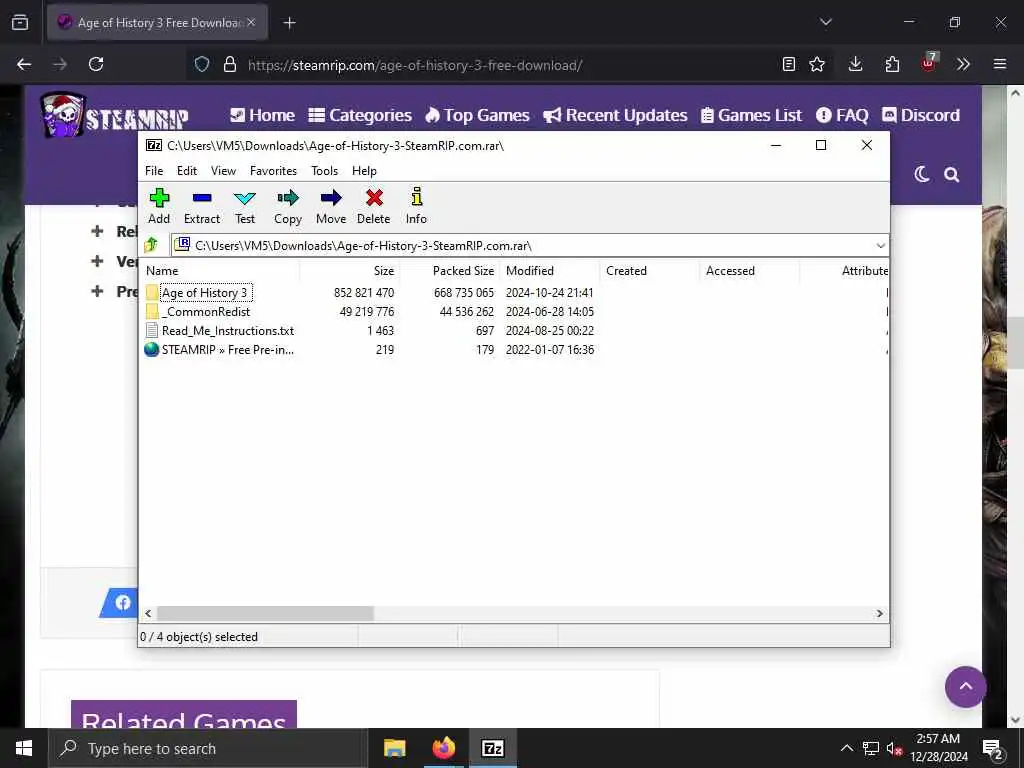Image resolution: width=1024 pixels, height=768 pixels.
Task: Open the Help menu
Action: click(x=364, y=170)
